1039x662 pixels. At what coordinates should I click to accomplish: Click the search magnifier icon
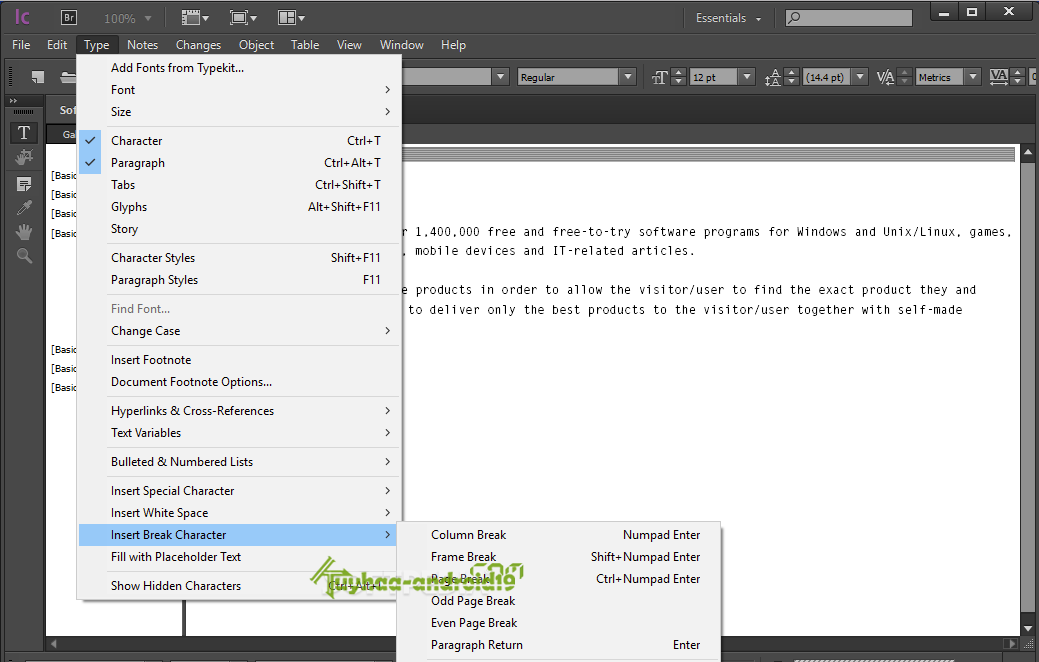[794, 18]
